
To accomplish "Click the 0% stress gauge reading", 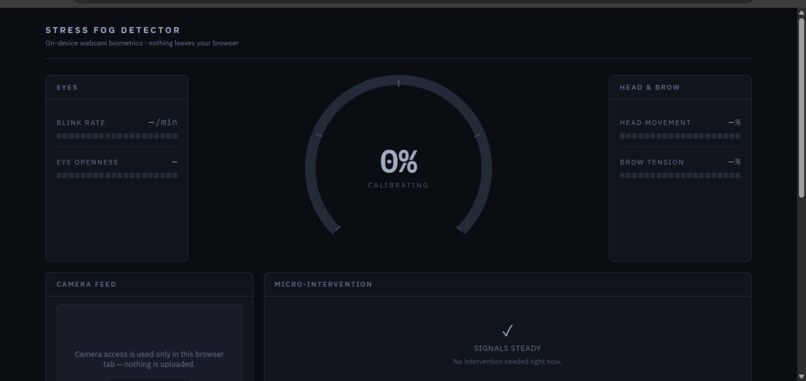I will point(398,161).
